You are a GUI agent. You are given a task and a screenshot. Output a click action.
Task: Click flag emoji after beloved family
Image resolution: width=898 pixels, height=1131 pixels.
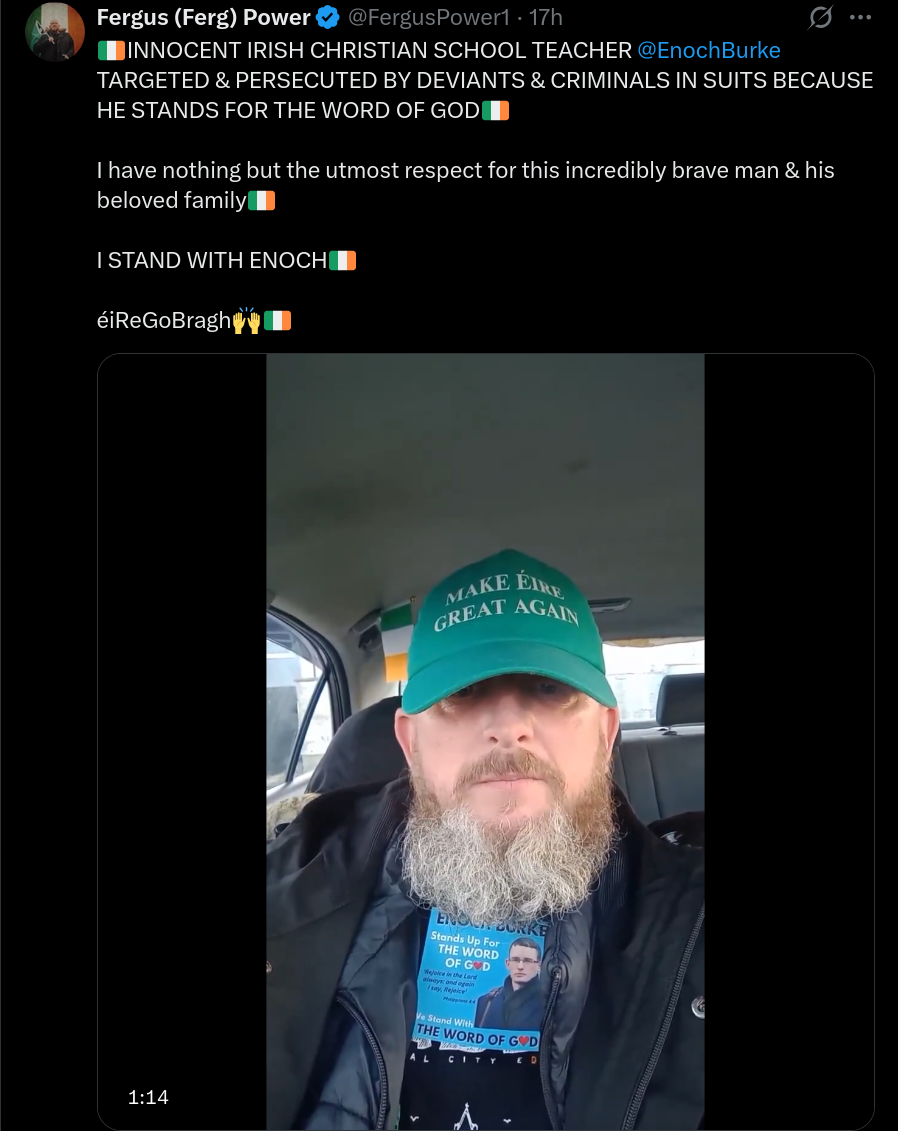(261, 201)
